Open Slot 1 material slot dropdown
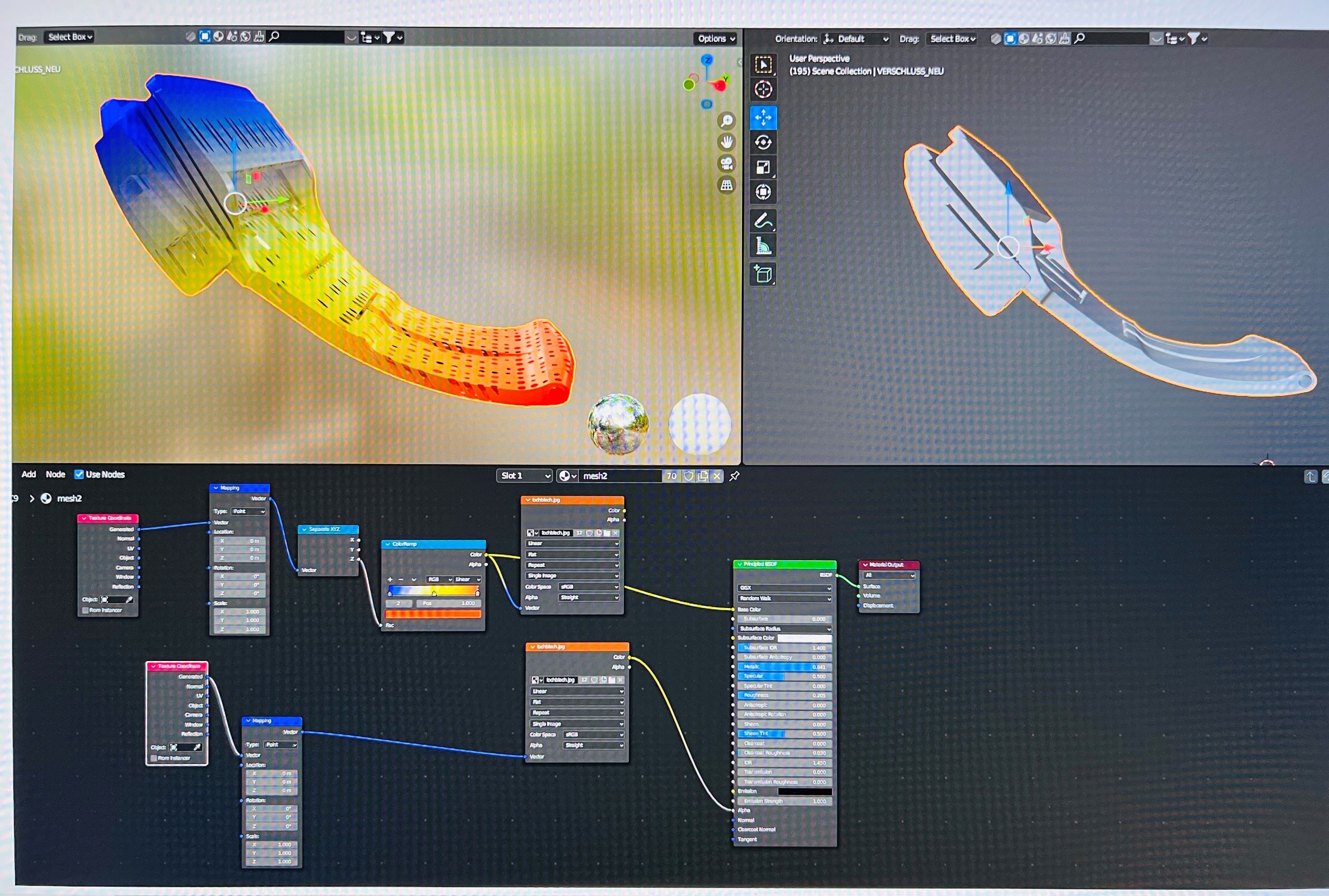Image resolution: width=1329 pixels, height=896 pixels. [524, 475]
